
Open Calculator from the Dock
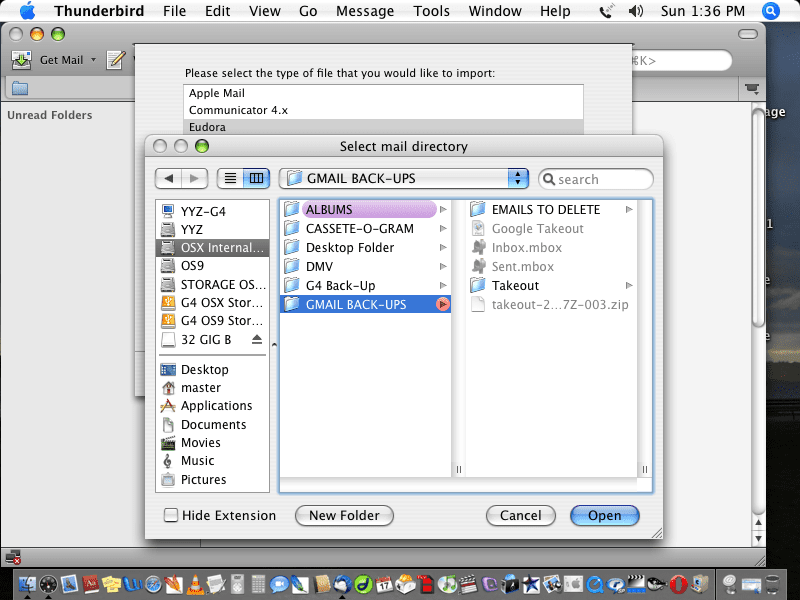tap(258, 584)
